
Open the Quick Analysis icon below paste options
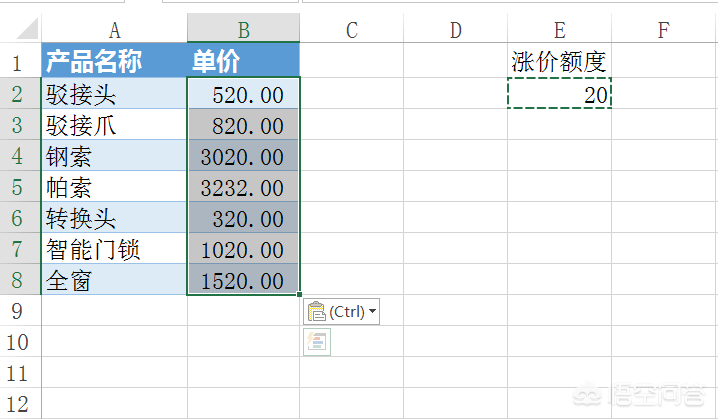coord(317,342)
